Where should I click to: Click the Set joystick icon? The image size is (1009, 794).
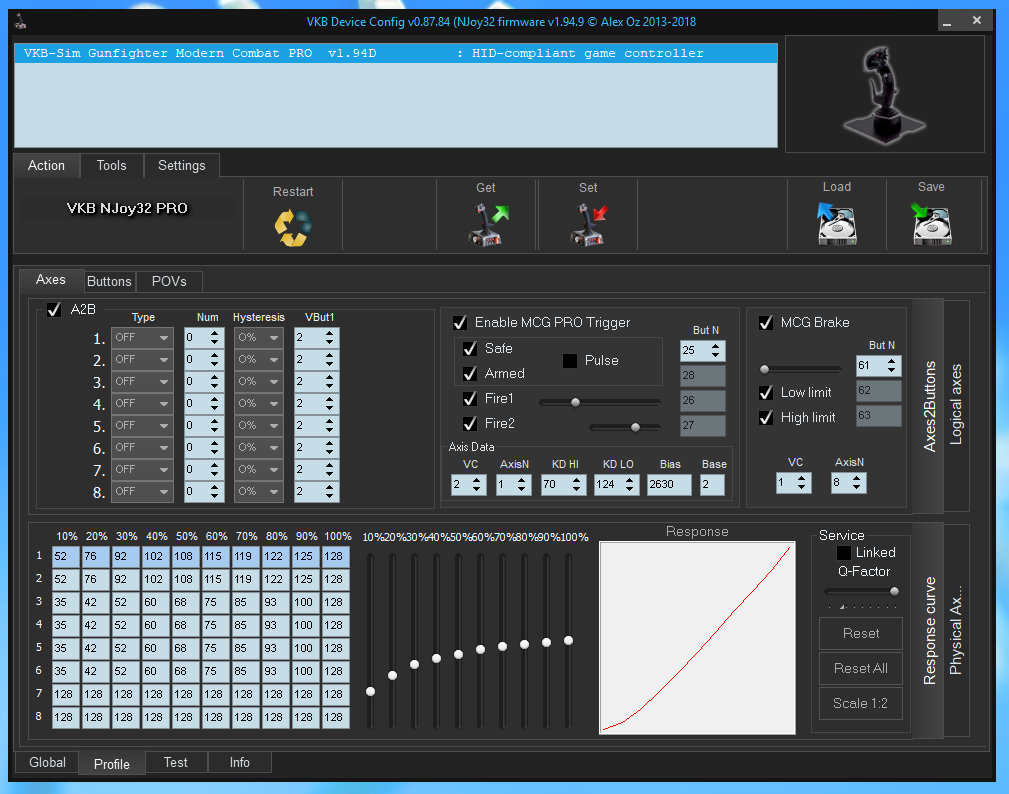(588, 224)
